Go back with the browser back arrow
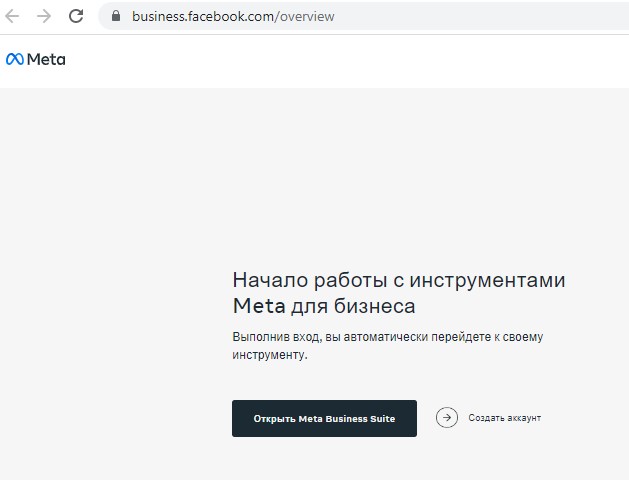The image size is (629, 480). [12, 16]
